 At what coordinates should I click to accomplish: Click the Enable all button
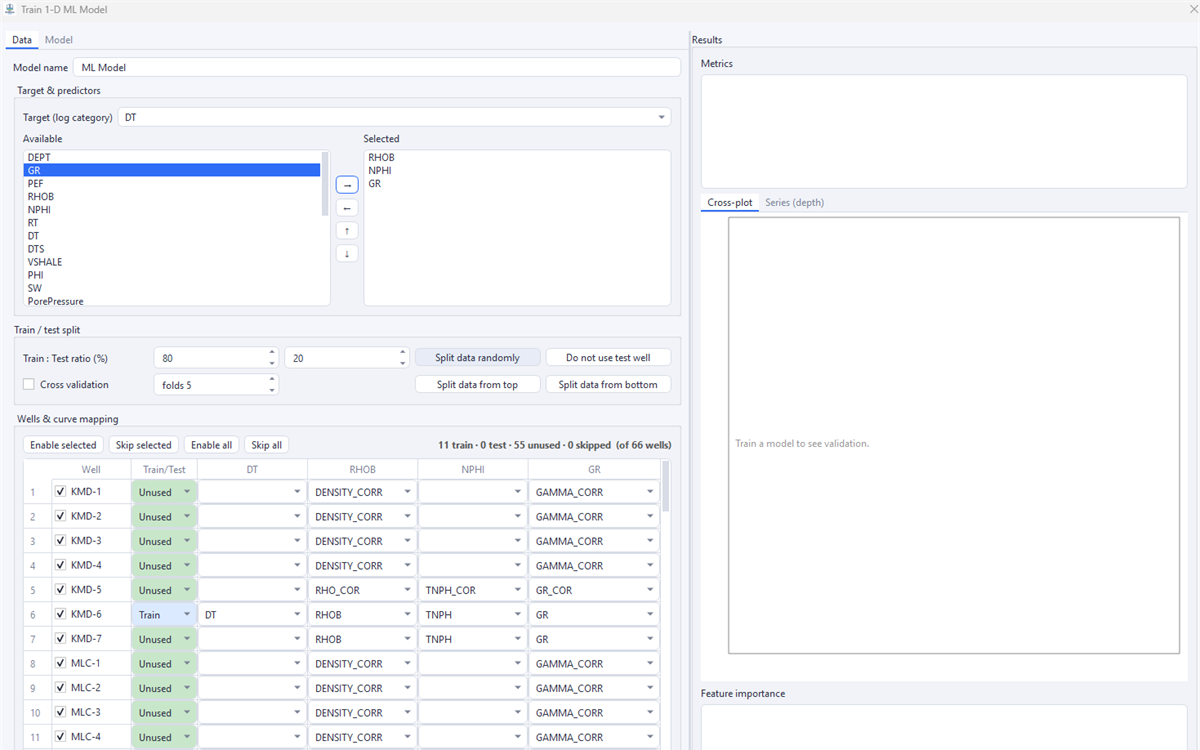pyautogui.click(x=211, y=445)
